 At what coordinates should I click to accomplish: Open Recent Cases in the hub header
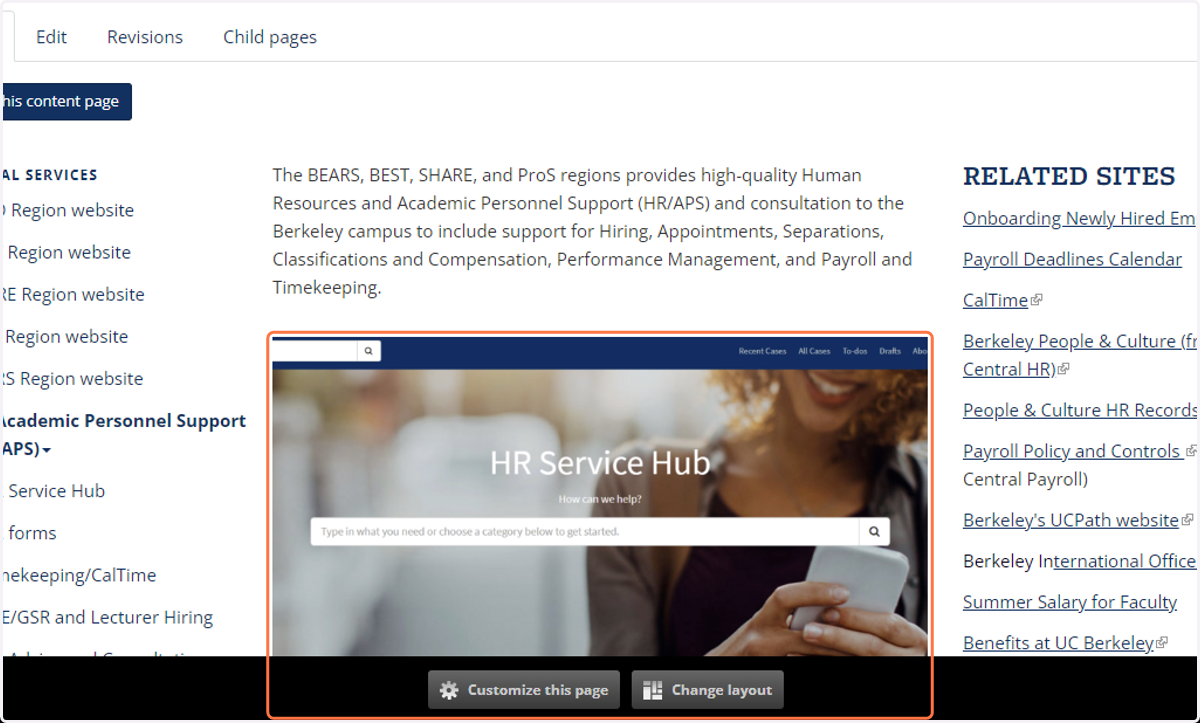pos(763,351)
